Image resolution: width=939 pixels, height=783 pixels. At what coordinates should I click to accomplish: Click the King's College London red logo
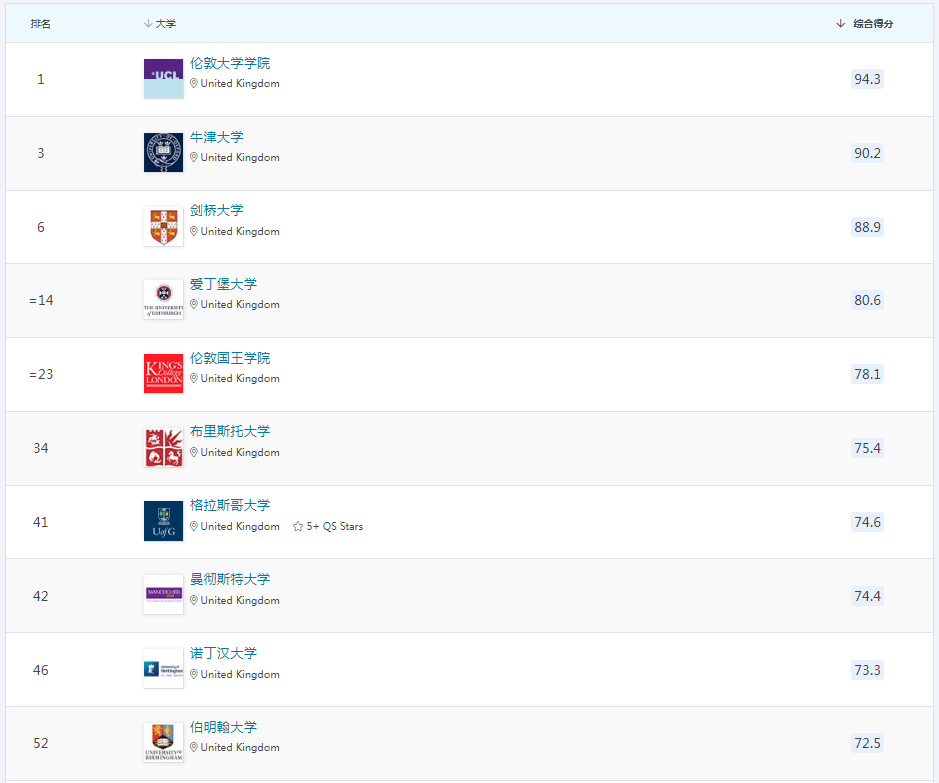(x=163, y=374)
